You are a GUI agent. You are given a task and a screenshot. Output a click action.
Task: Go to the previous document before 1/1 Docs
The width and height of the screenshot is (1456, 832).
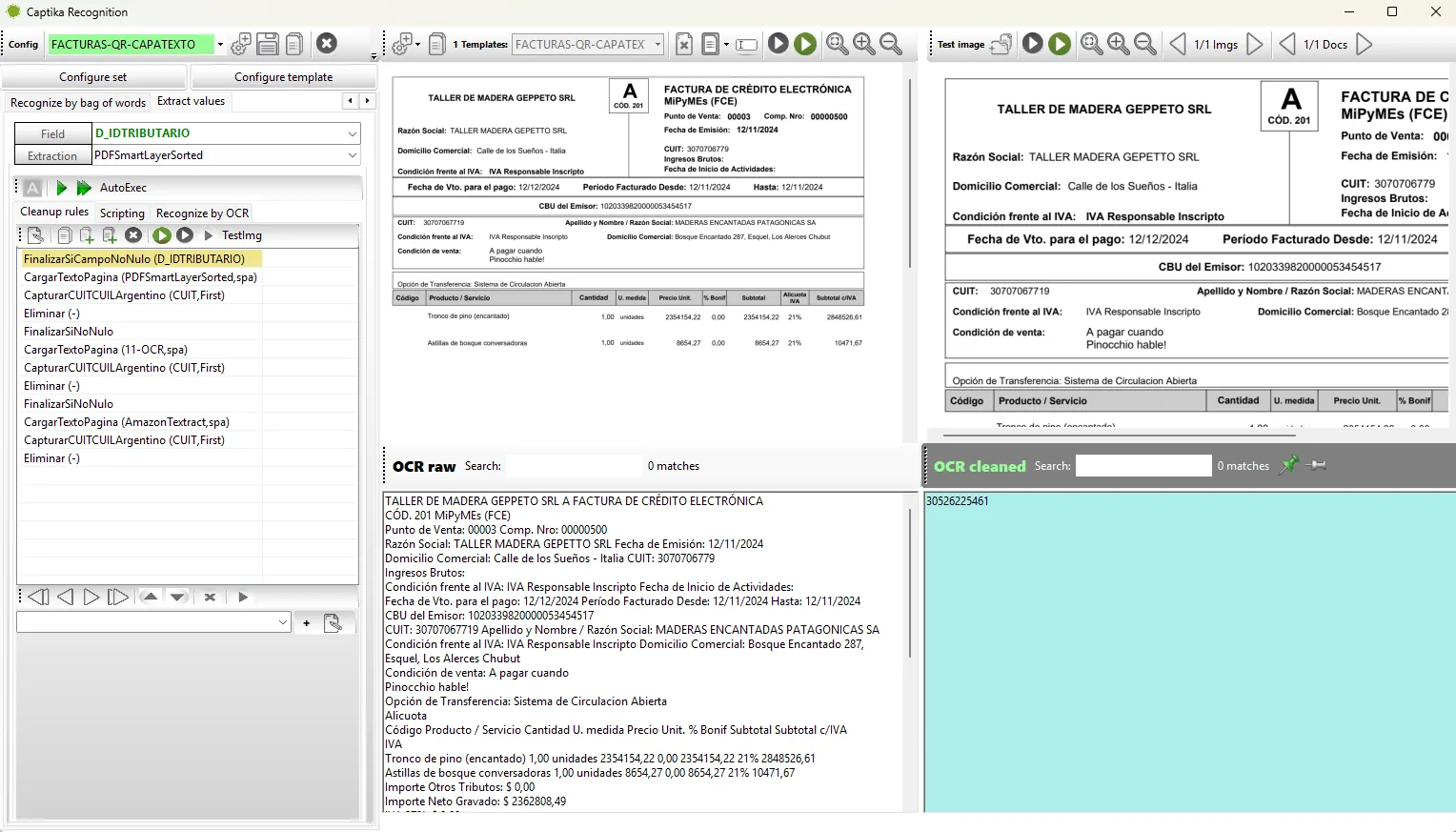coord(1287,44)
